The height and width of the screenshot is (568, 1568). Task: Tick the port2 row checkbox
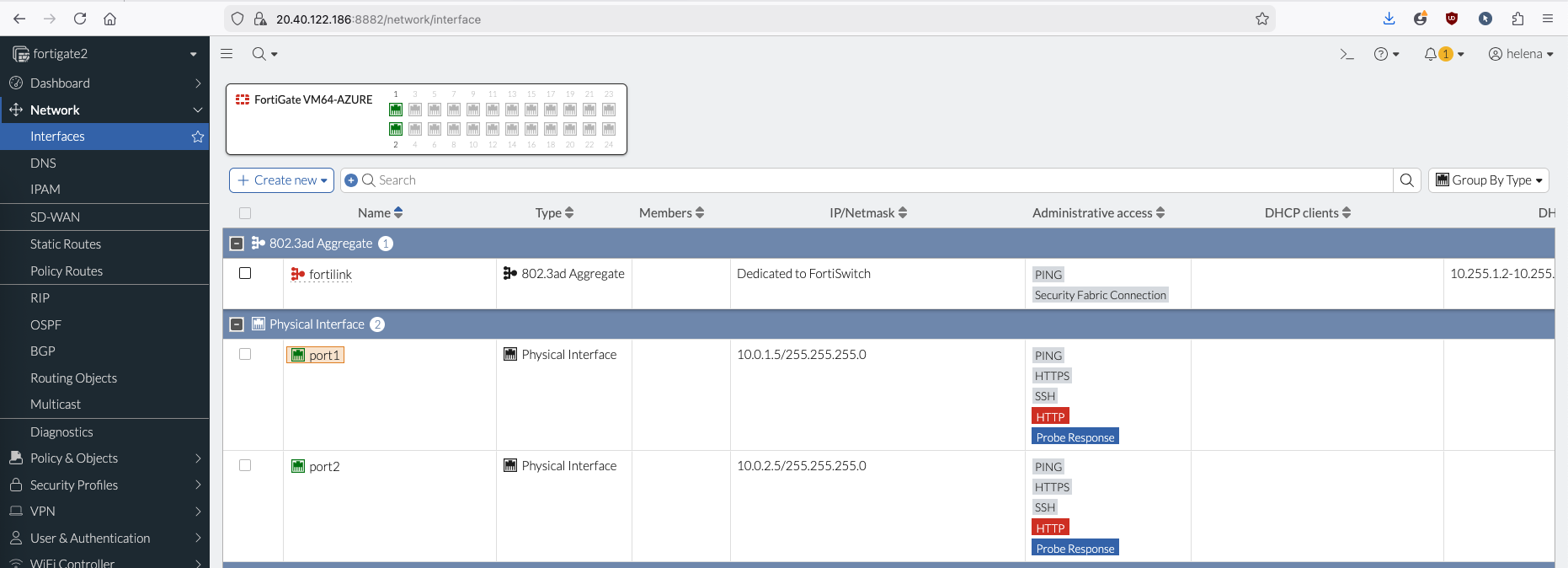point(245,465)
